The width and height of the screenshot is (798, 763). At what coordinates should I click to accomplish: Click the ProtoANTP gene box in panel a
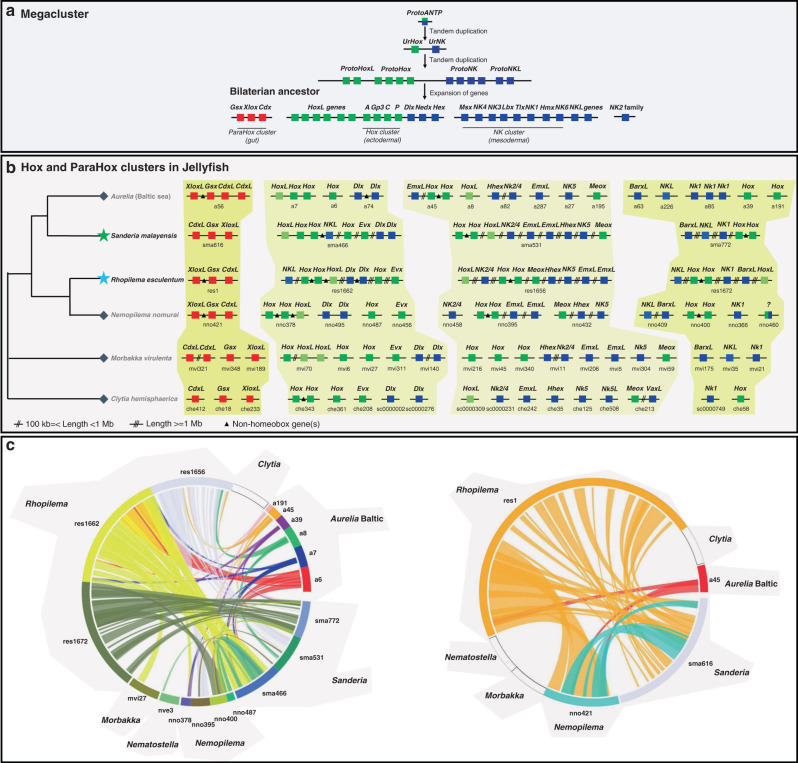(426, 20)
